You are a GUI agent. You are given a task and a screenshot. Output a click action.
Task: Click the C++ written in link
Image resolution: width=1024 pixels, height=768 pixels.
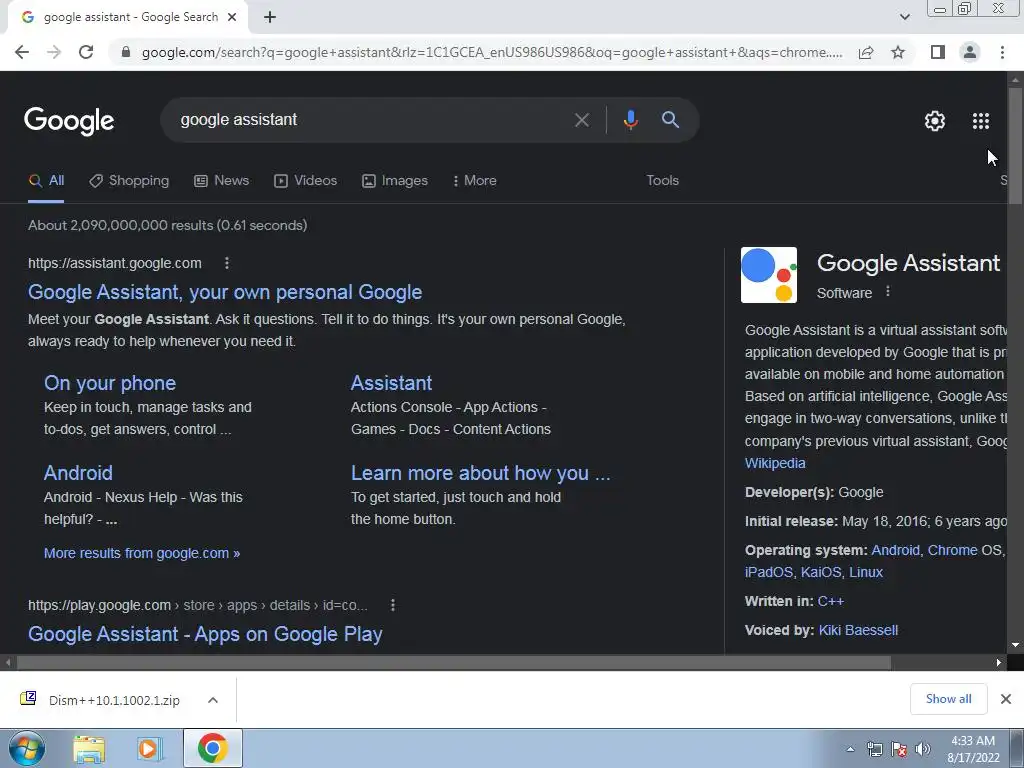tap(831, 601)
